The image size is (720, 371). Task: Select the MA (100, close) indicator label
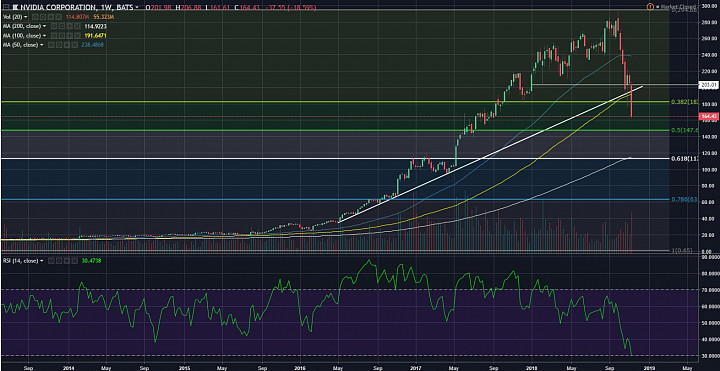coord(22,36)
